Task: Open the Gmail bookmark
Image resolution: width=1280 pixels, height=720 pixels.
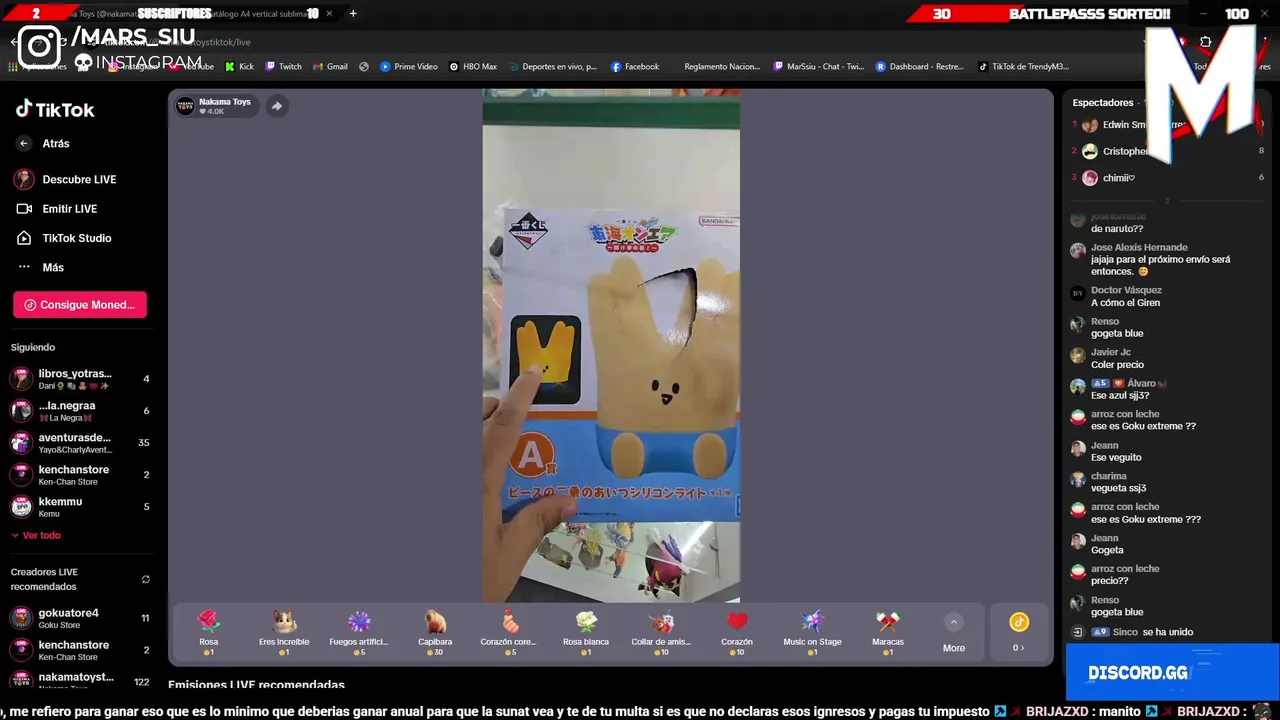Action: (329, 67)
